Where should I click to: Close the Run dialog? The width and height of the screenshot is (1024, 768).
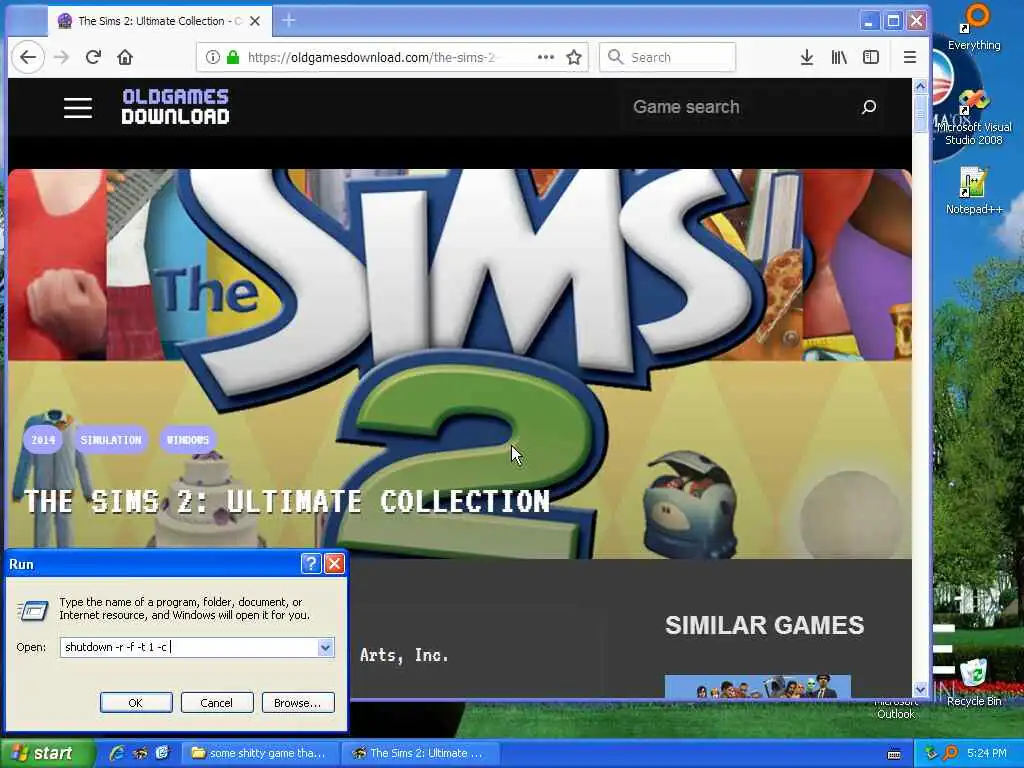pyautogui.click(x=334, y=564)
